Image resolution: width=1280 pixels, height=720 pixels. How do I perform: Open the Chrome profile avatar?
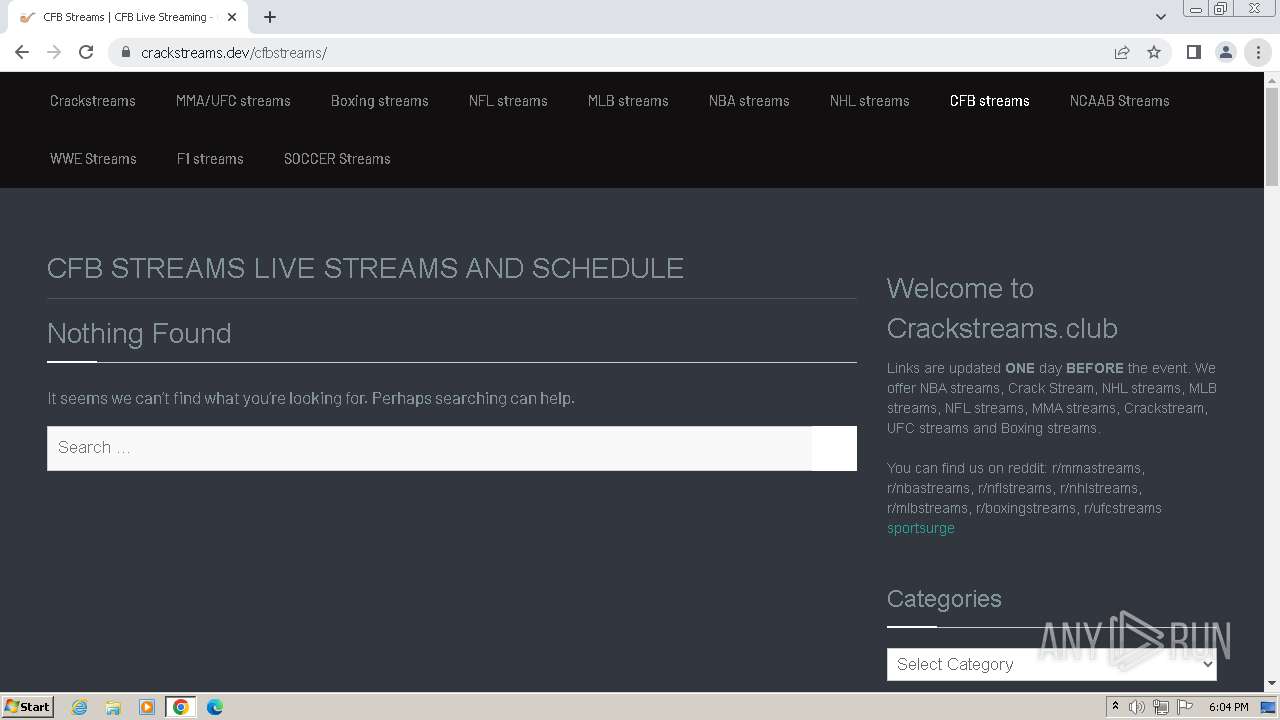coord(1225,52)
